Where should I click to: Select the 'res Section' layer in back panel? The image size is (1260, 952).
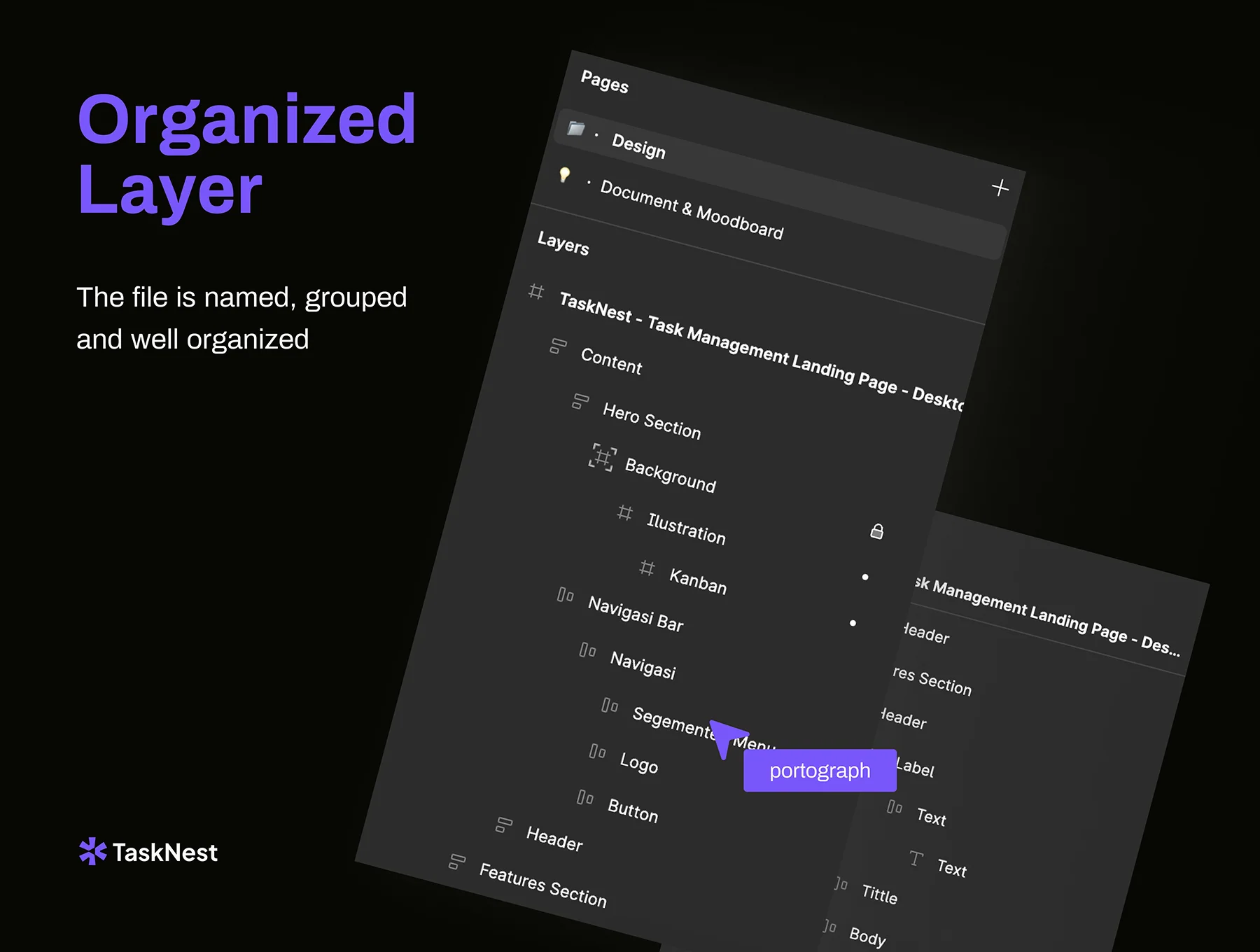tap(932, 682)
